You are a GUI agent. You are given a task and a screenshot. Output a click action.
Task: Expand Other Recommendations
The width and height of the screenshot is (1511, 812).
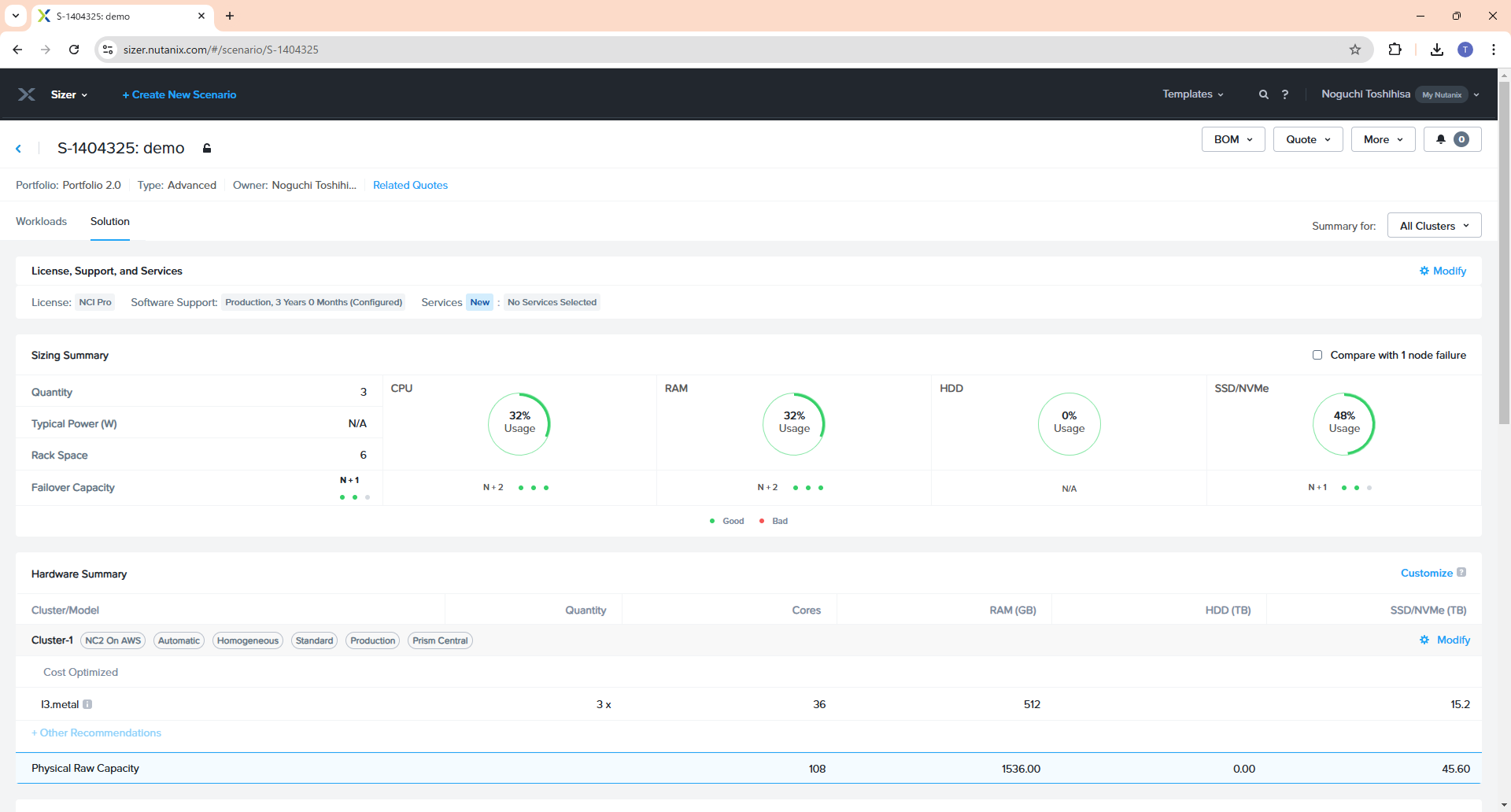[x=96, y=733]
